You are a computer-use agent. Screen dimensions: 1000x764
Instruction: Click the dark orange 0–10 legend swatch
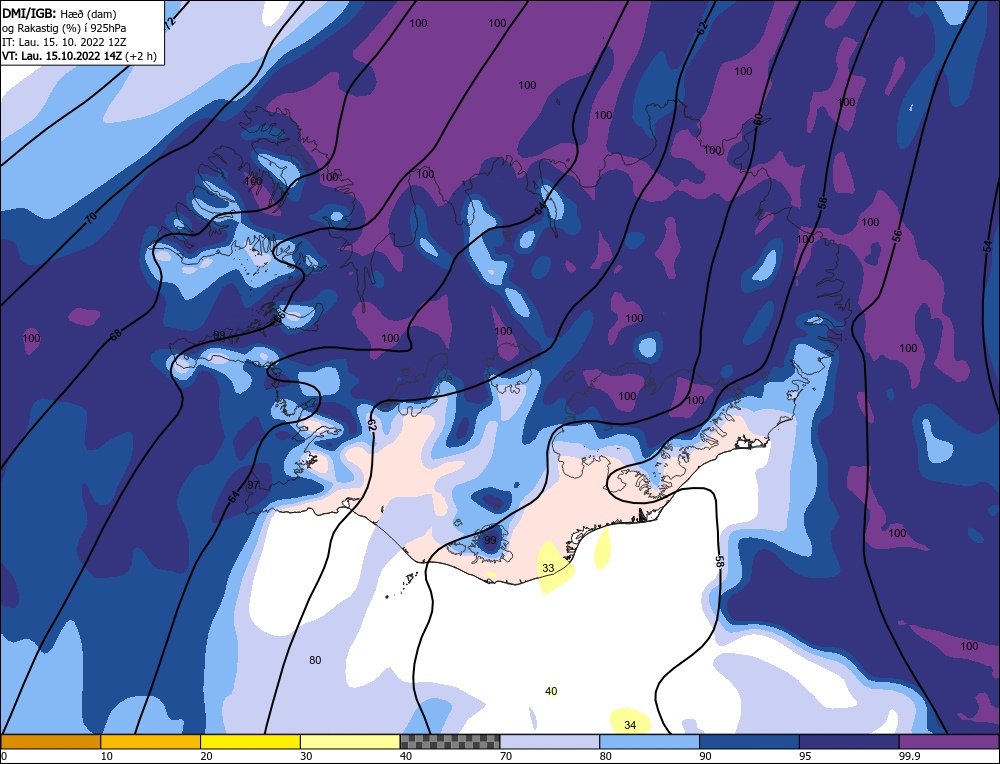click(x=51, y=741)
